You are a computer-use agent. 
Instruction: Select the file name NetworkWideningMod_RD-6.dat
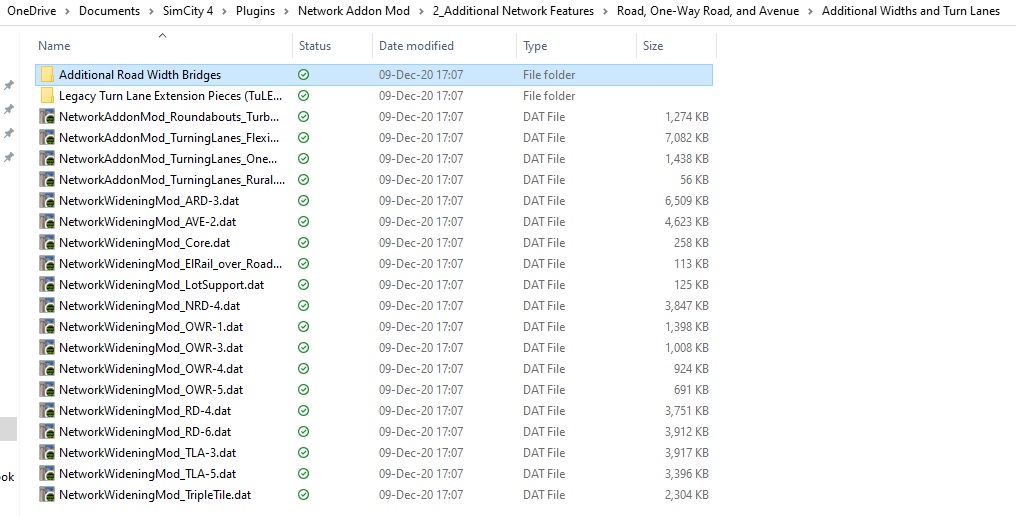pyautogui.click(x=145, y=432)
